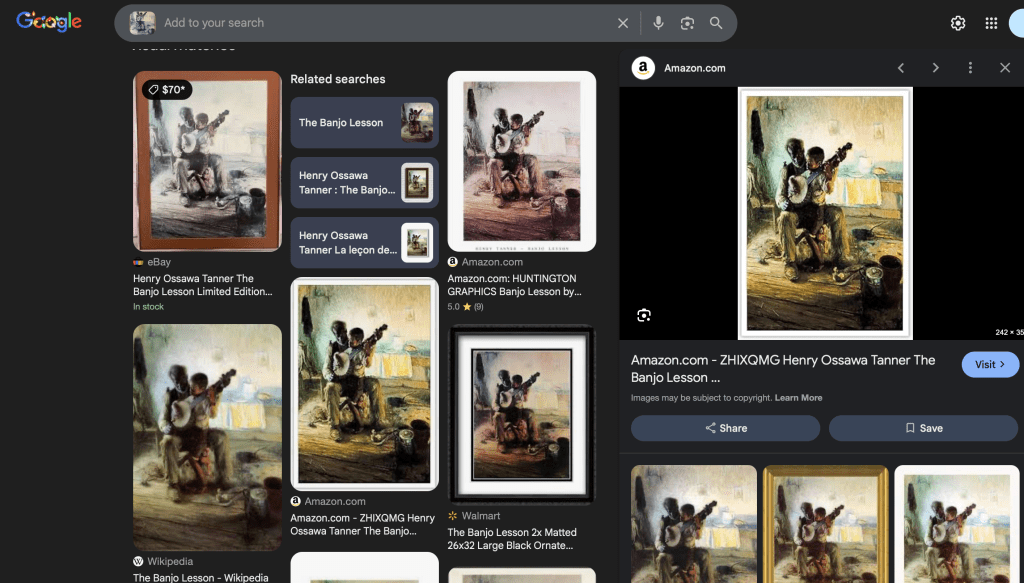Go to next image in preview panel
Image resolution: width=1024 pixels, height=583 pixels.
click(935, 68)
